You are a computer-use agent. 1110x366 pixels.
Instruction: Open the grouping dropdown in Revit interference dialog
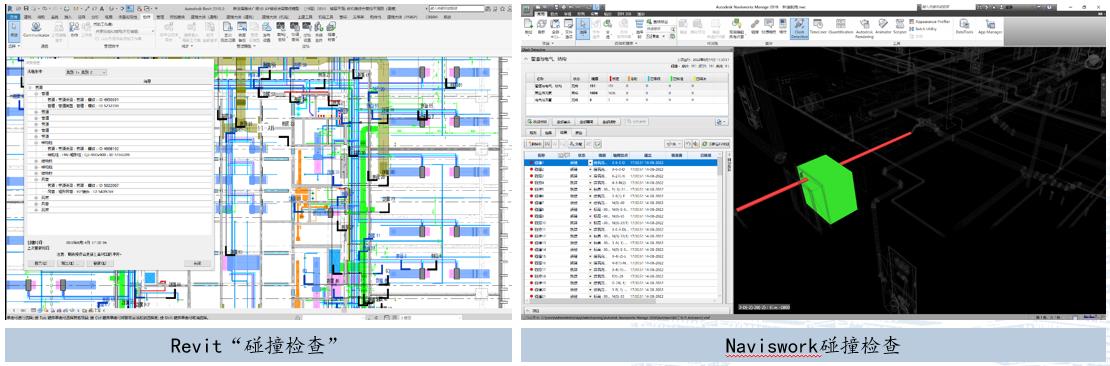[85, 72]
